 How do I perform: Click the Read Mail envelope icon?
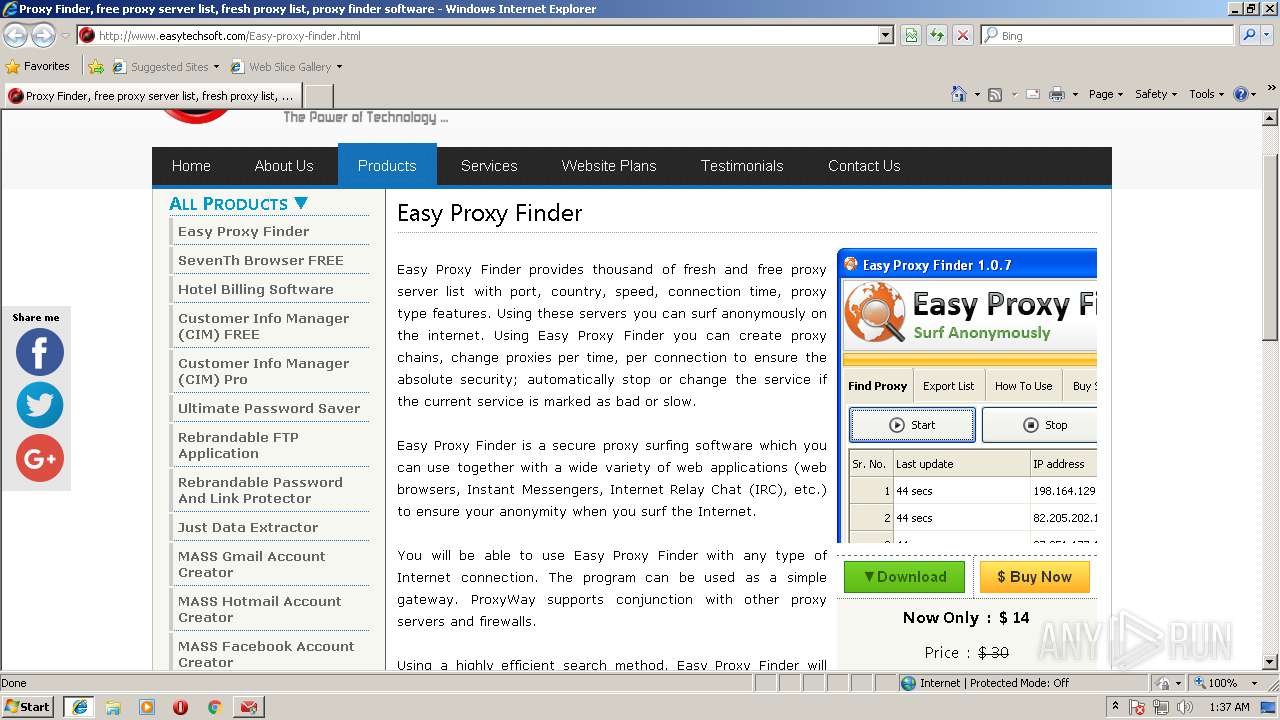[x=1032, y=94]
